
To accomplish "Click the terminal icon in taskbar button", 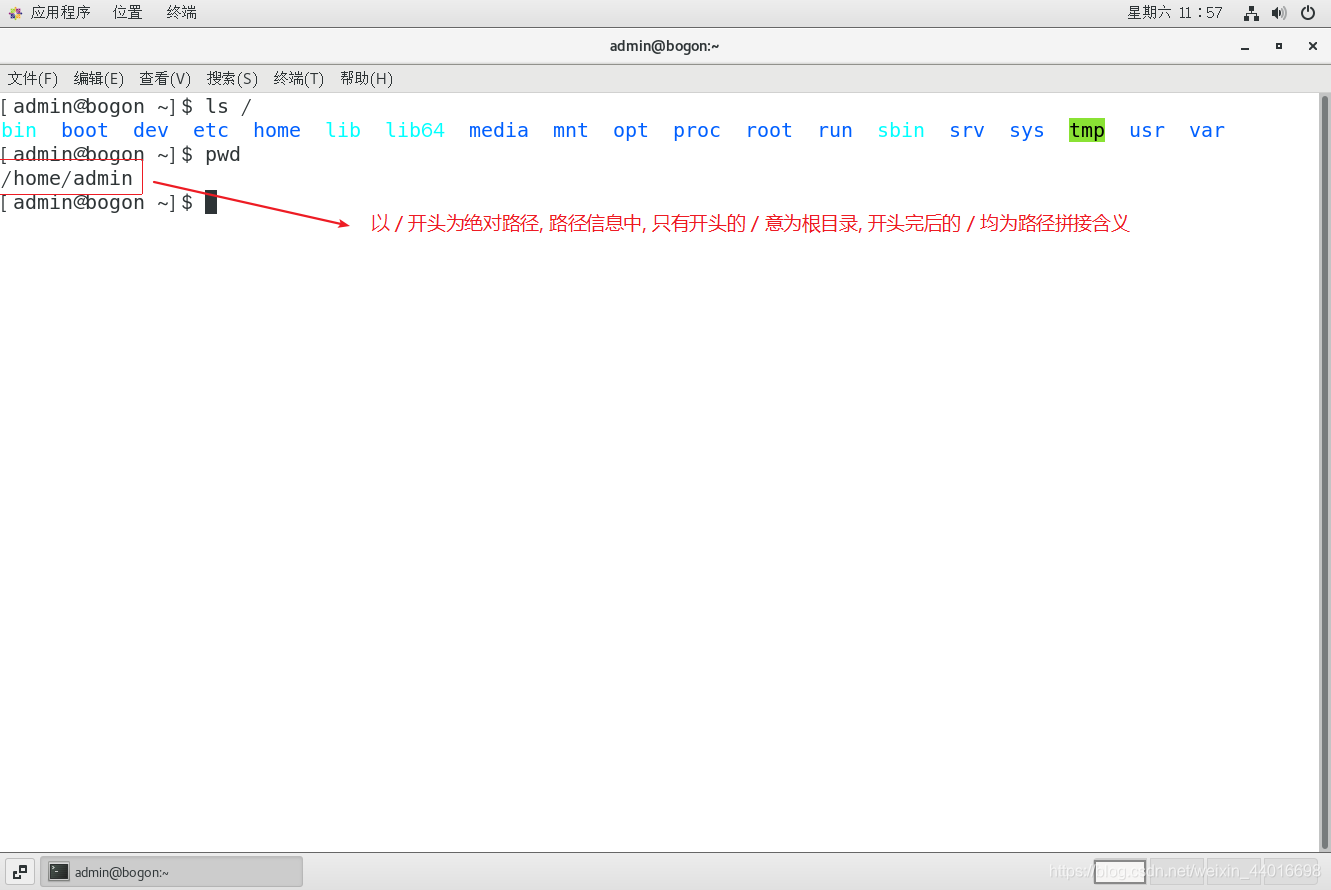I will click(x=59, y=872).
